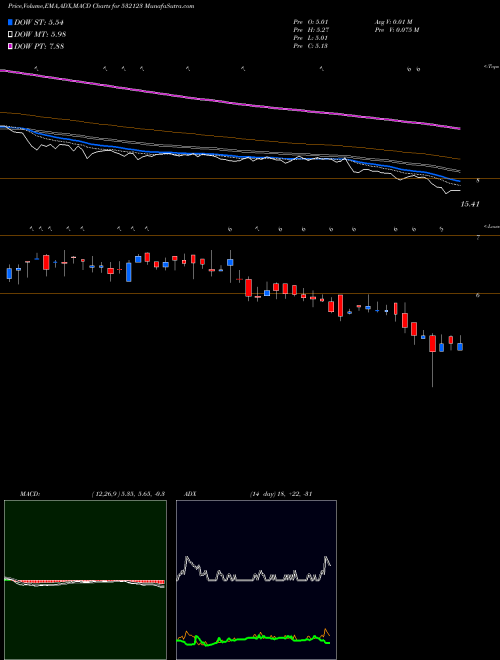Click the 'Avg V: 0.01 M' volume text

click(395, 21)
